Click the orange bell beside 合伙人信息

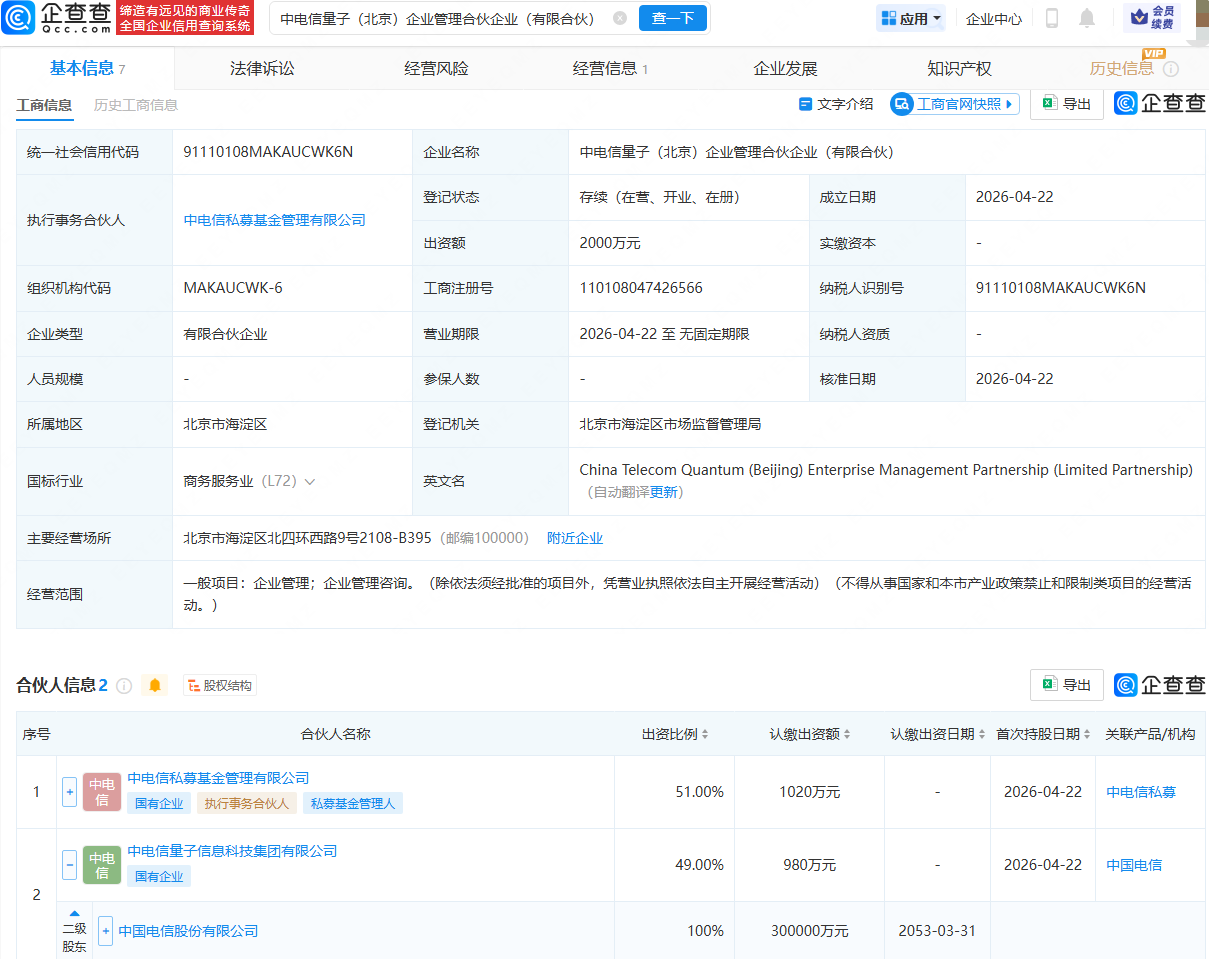pyautogui.click(x=154, y=685)
